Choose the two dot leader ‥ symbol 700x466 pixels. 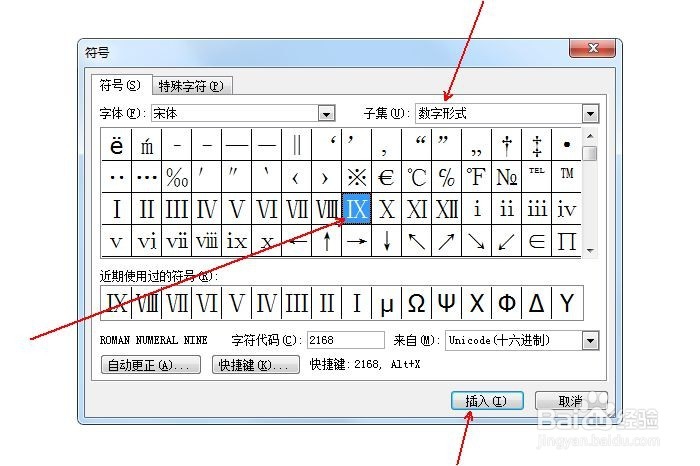coord(117,177)
